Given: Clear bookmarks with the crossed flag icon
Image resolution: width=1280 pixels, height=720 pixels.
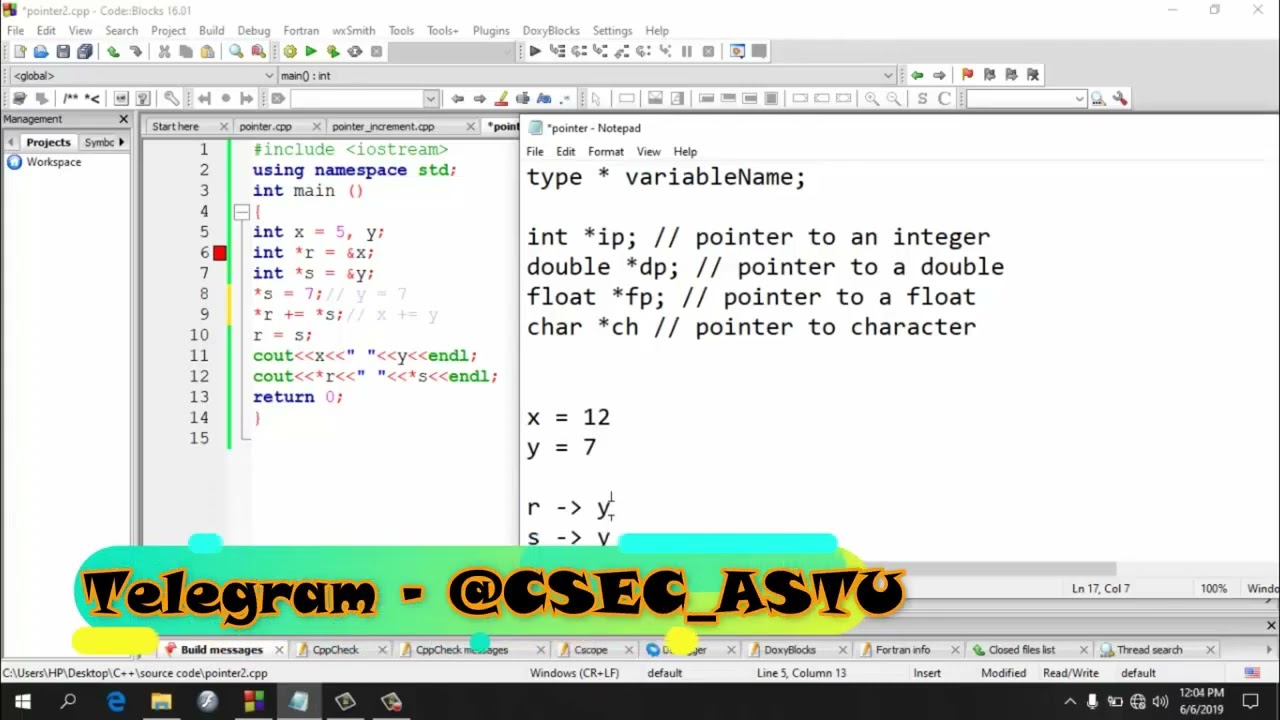Looking at the screenshot, I should (x=1033, y=75).
